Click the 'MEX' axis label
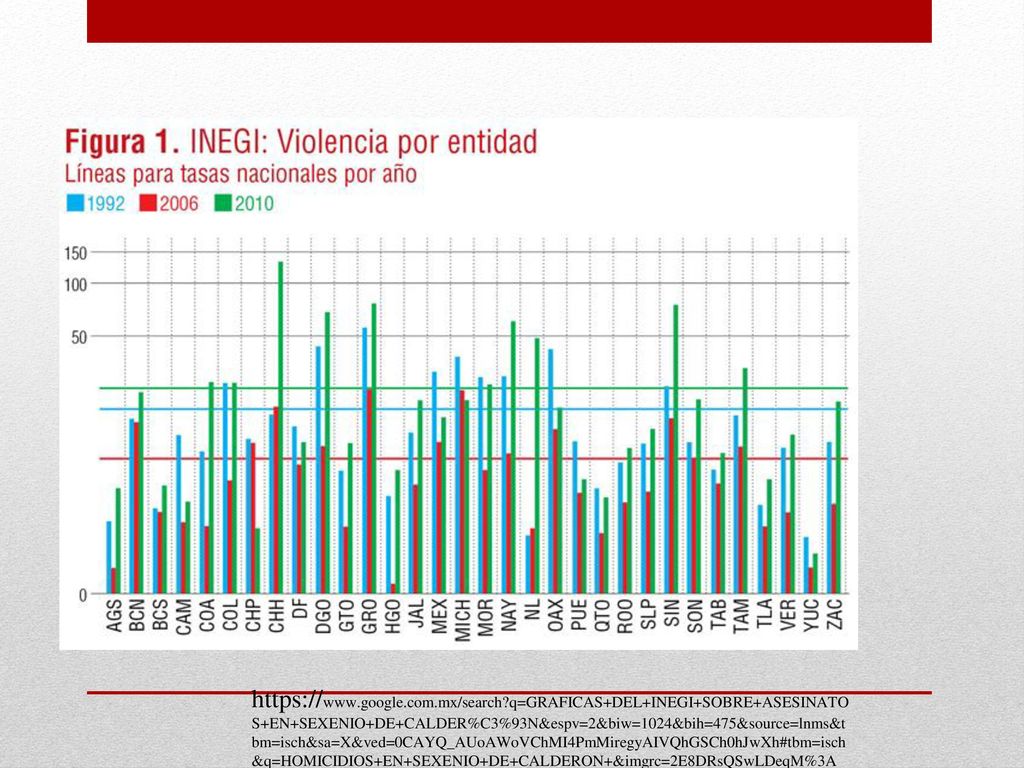 (x=439, y=616)
